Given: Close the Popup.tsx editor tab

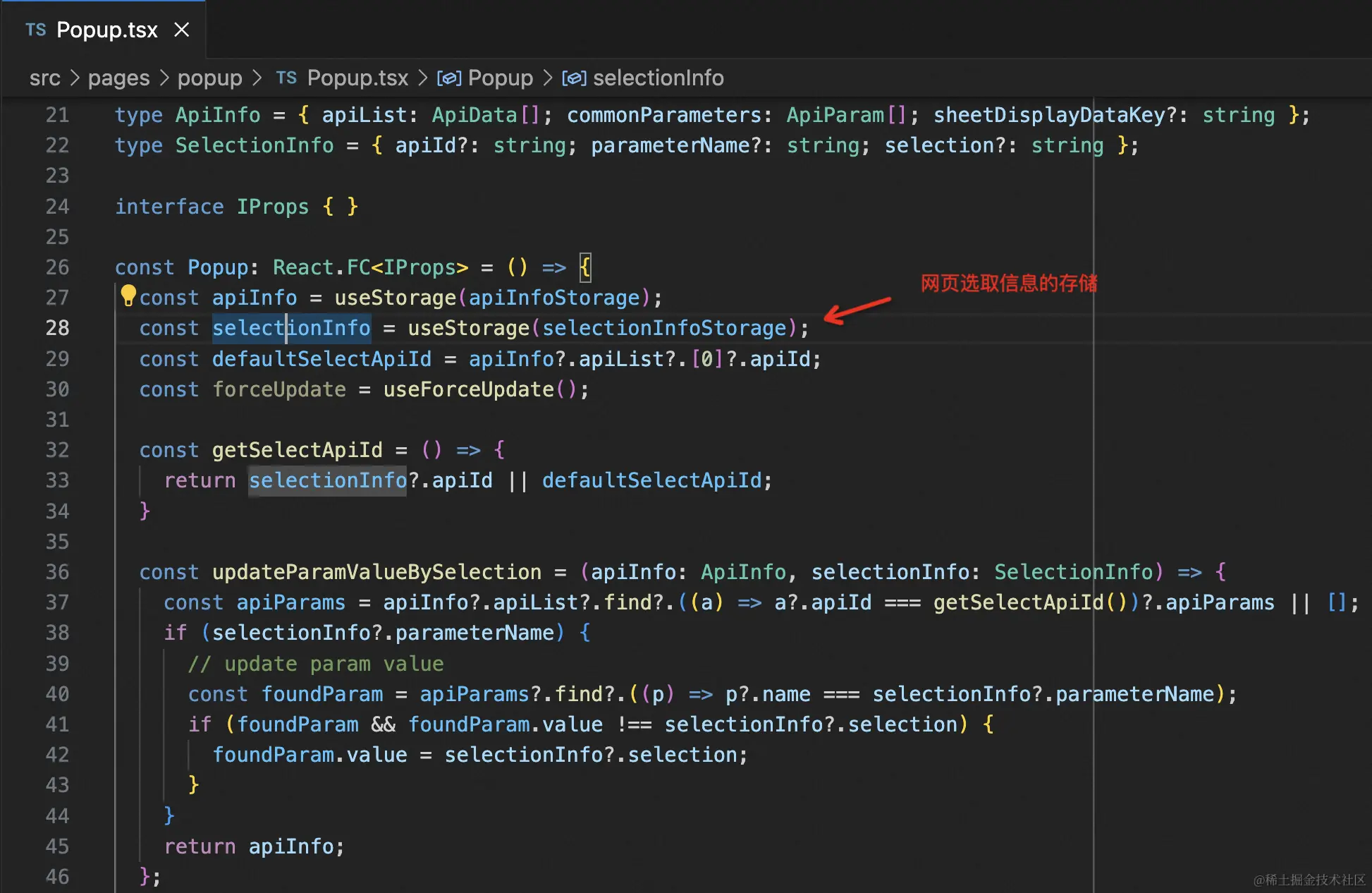Looking at the screenshot, I should coord(182,30).
